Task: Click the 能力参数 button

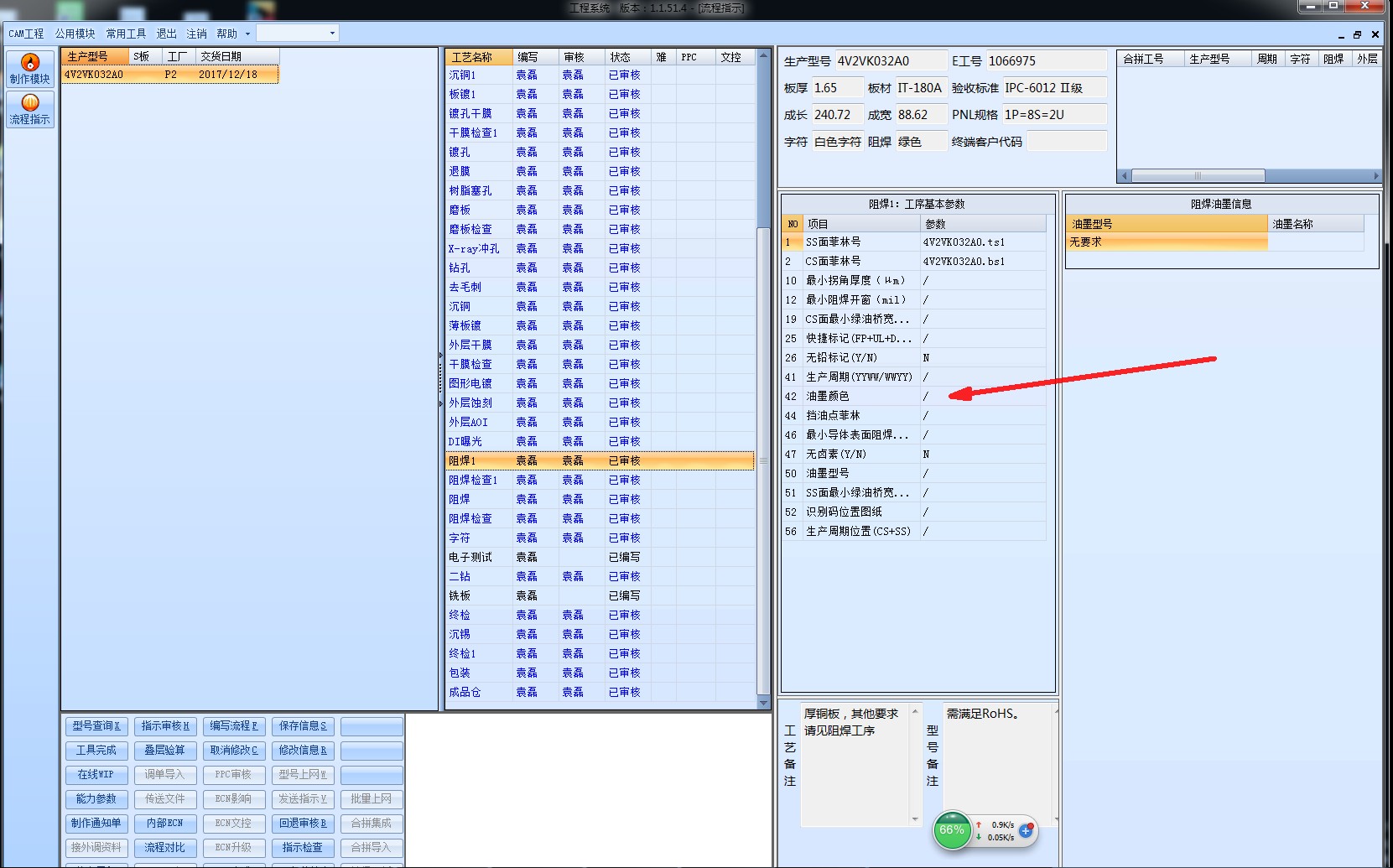Action: (x=96, y=799)
